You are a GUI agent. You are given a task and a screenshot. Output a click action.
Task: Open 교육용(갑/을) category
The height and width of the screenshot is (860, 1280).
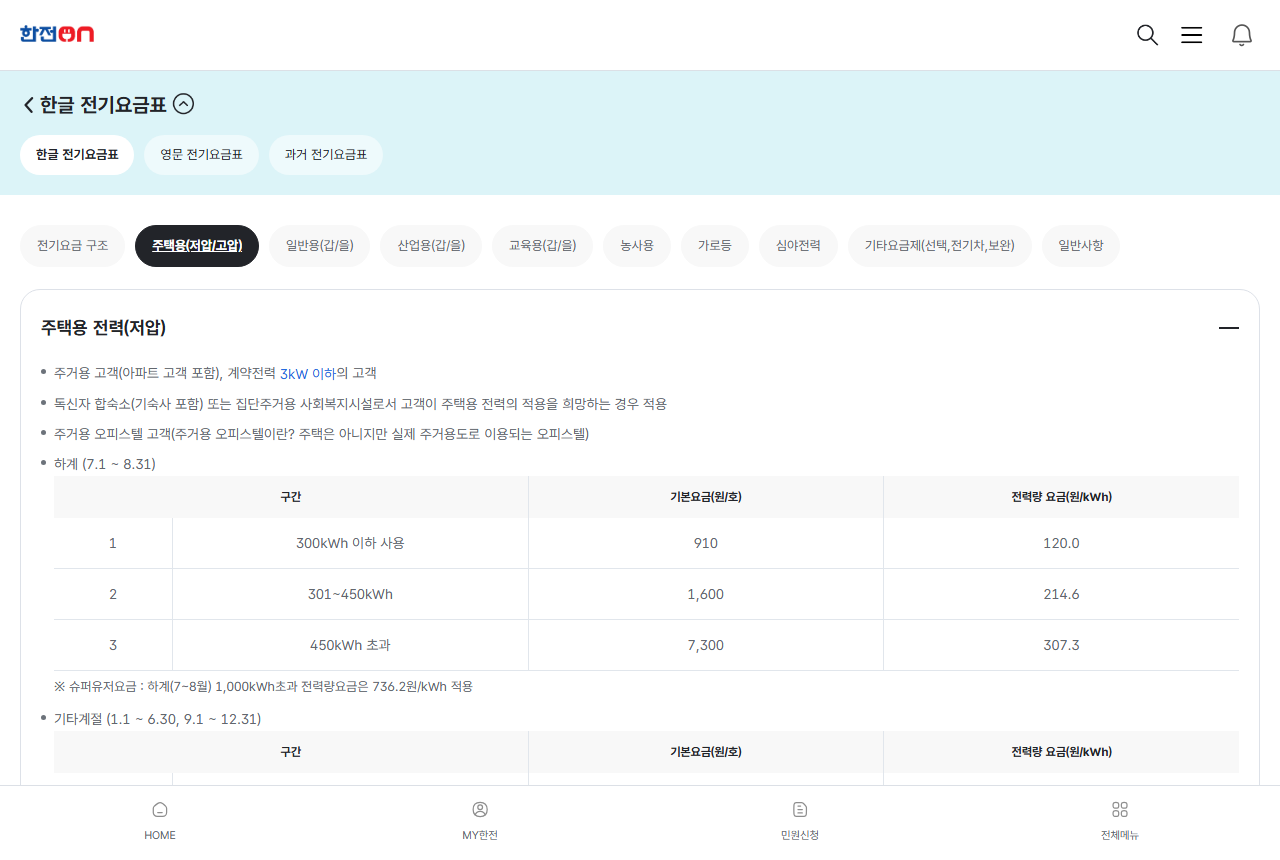click(543, 246)
